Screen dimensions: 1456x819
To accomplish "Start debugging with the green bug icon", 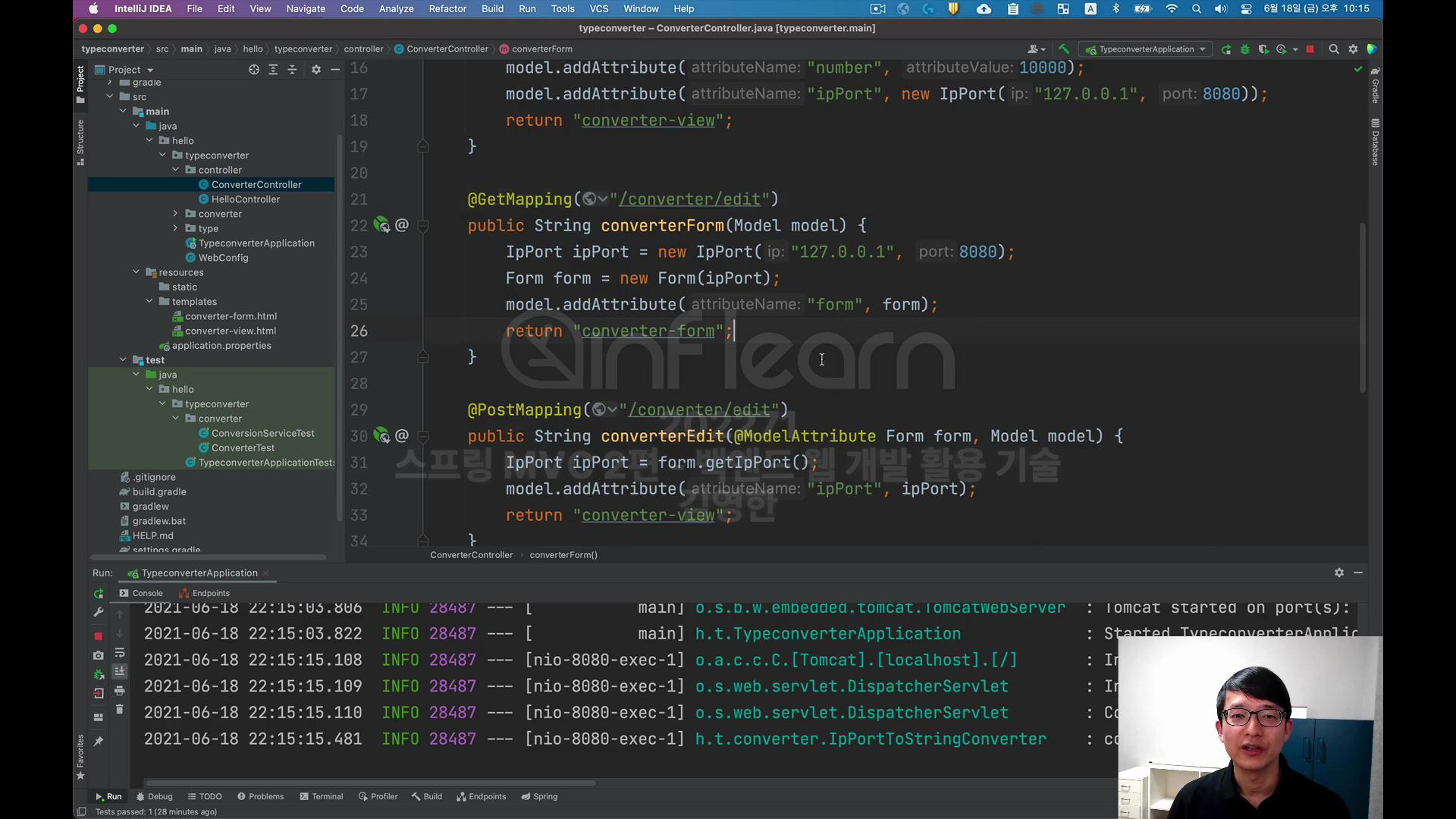I will click(1244, 49).
